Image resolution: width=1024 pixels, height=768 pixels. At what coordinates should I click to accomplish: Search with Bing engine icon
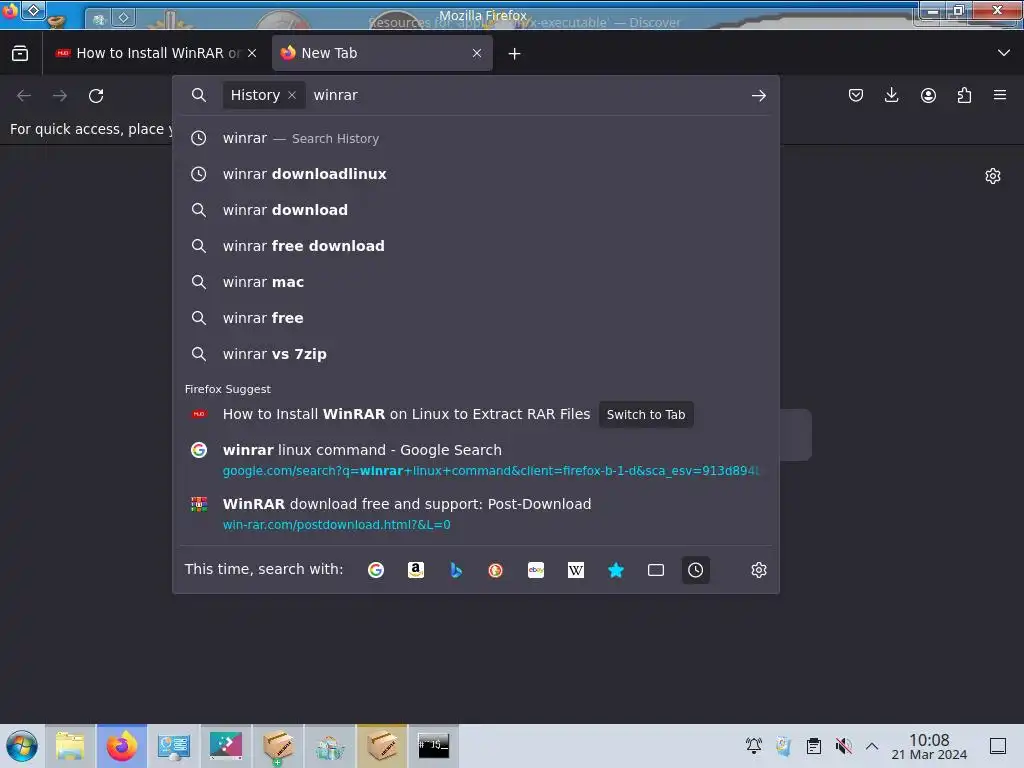pos(456,570)
